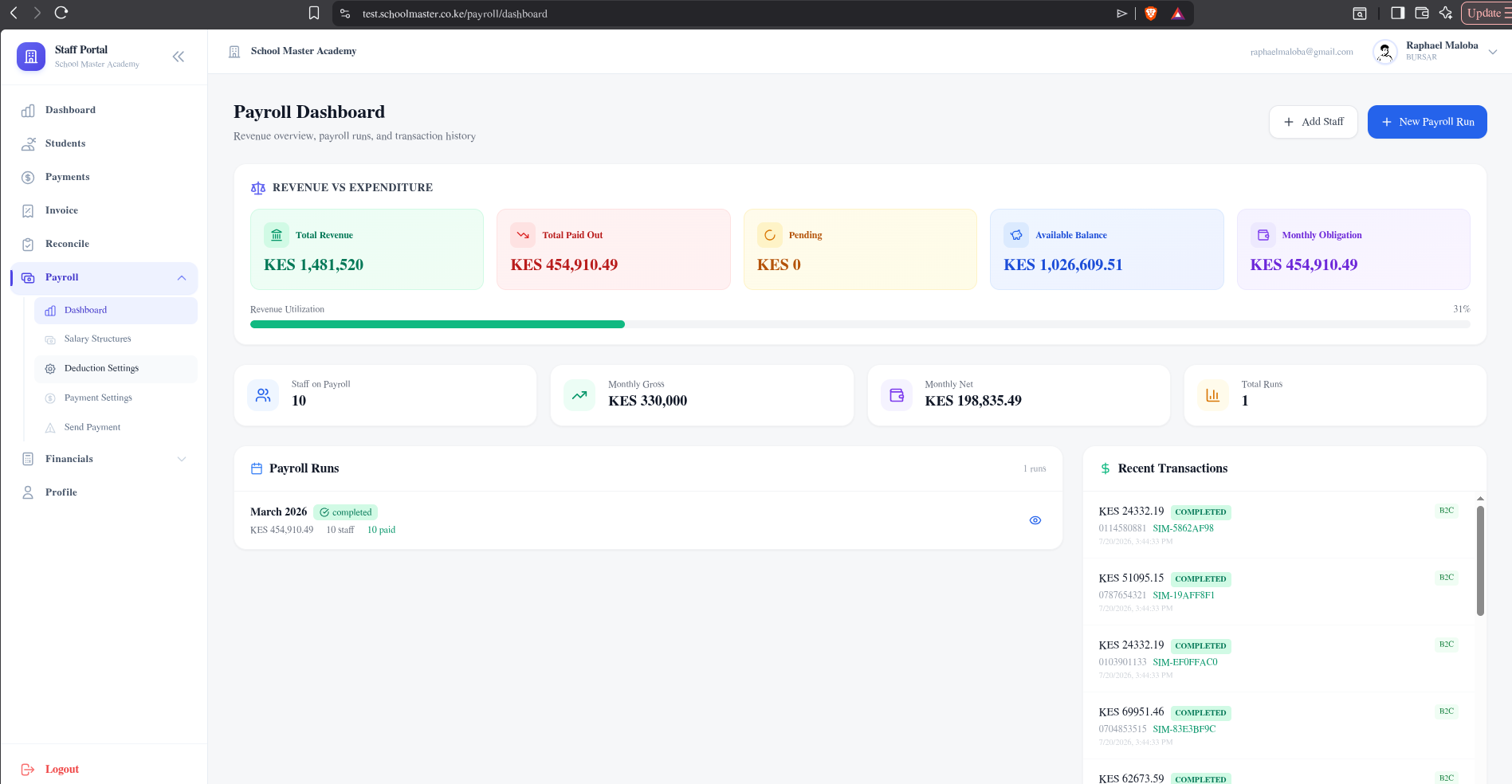
Task: Click the raphaelmaloba@gmail.com email text
Action: coord(1302,52)
